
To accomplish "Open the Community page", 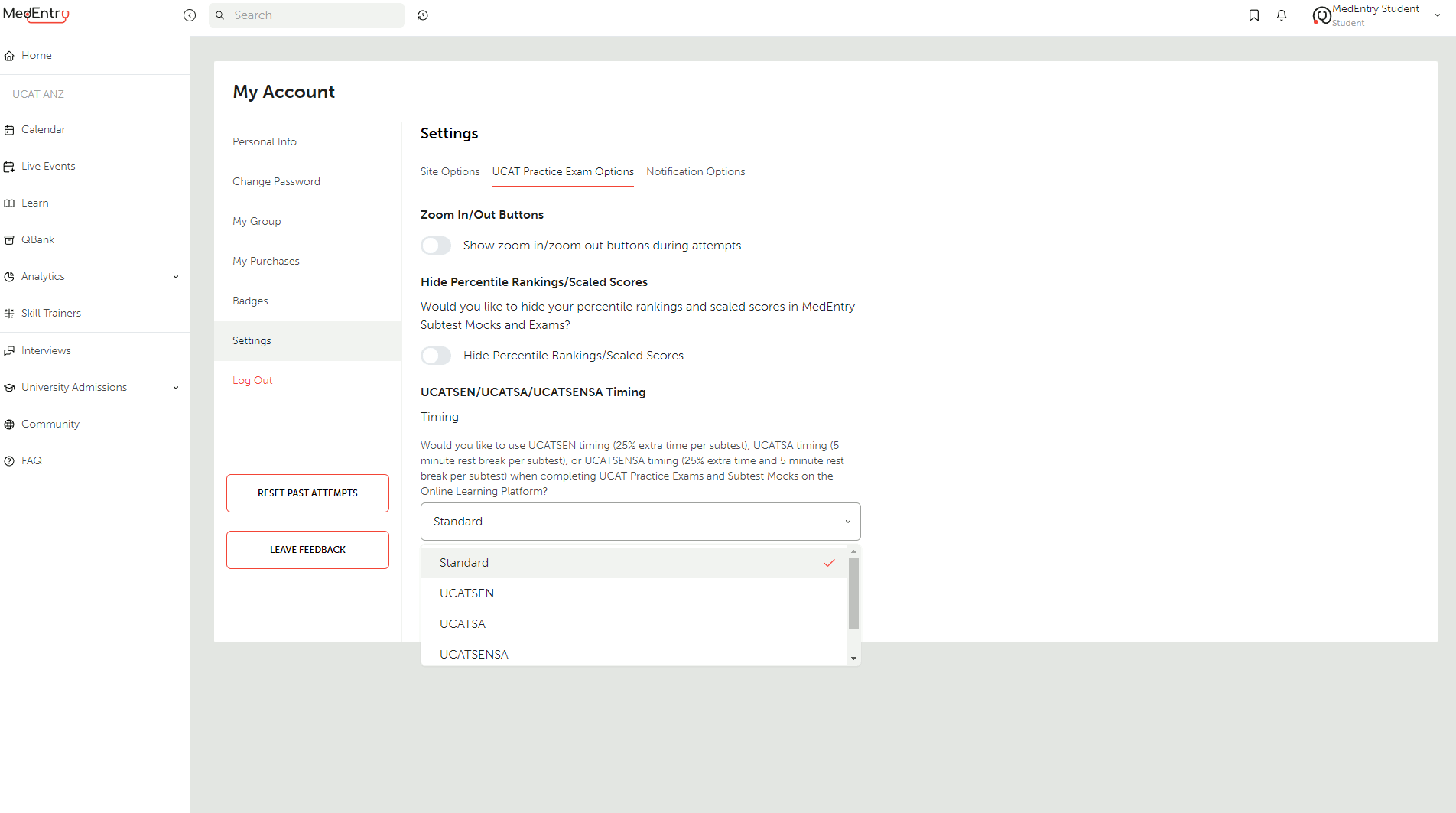I will 50,424.
